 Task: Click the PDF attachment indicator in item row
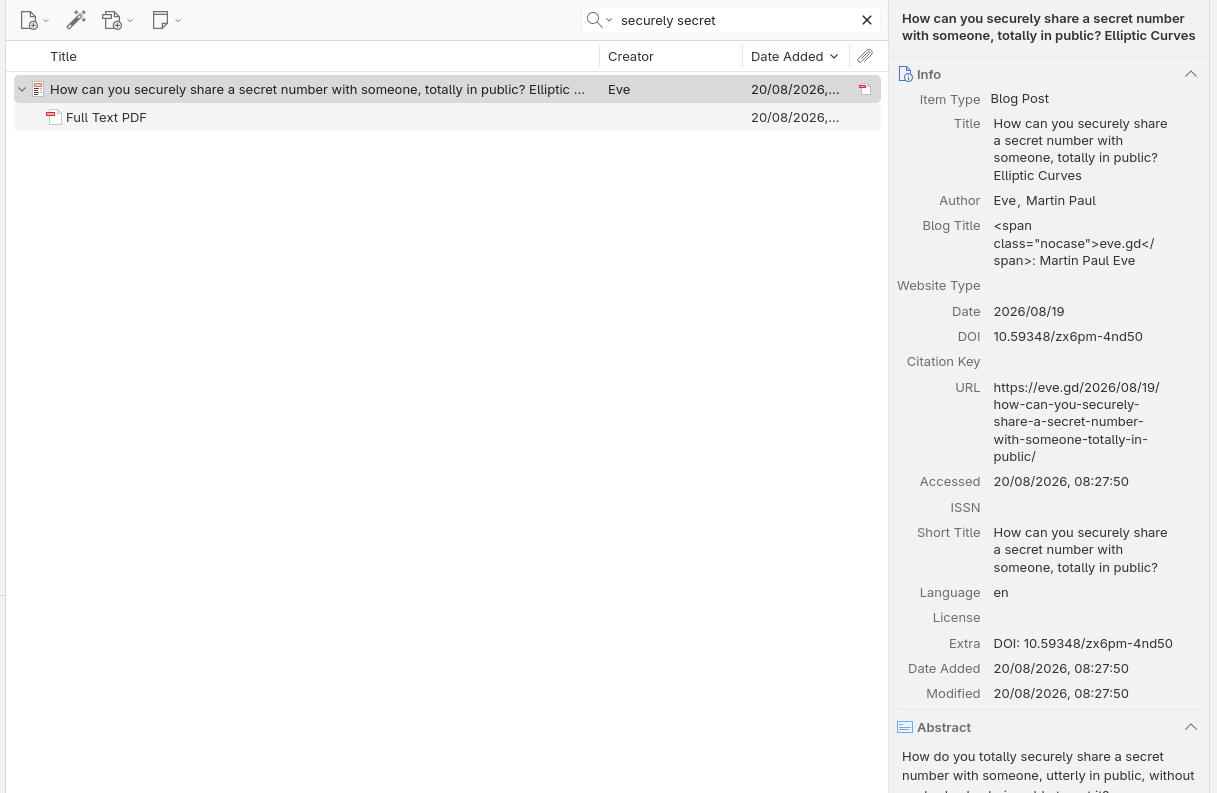[x=865, y=89]
